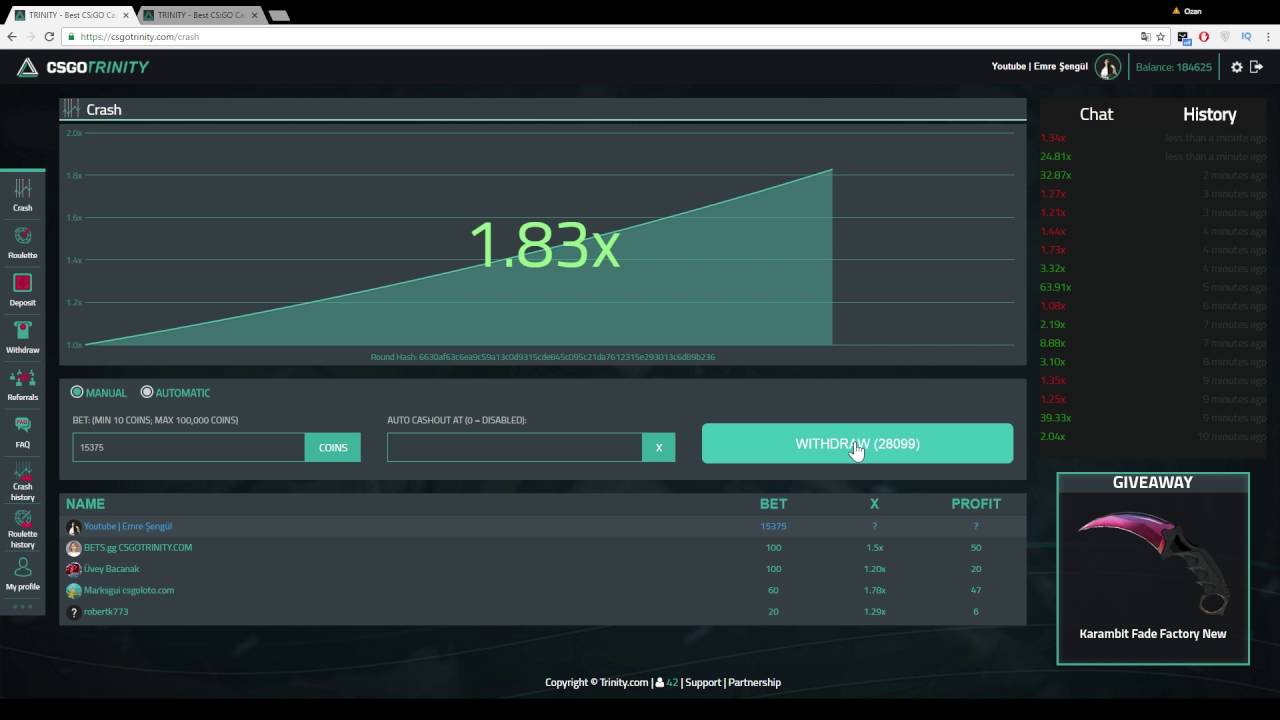This screenshot has height=720, width=1280.
Task: Open the Withdraw page in sidebar
Action: click(22, 337)
